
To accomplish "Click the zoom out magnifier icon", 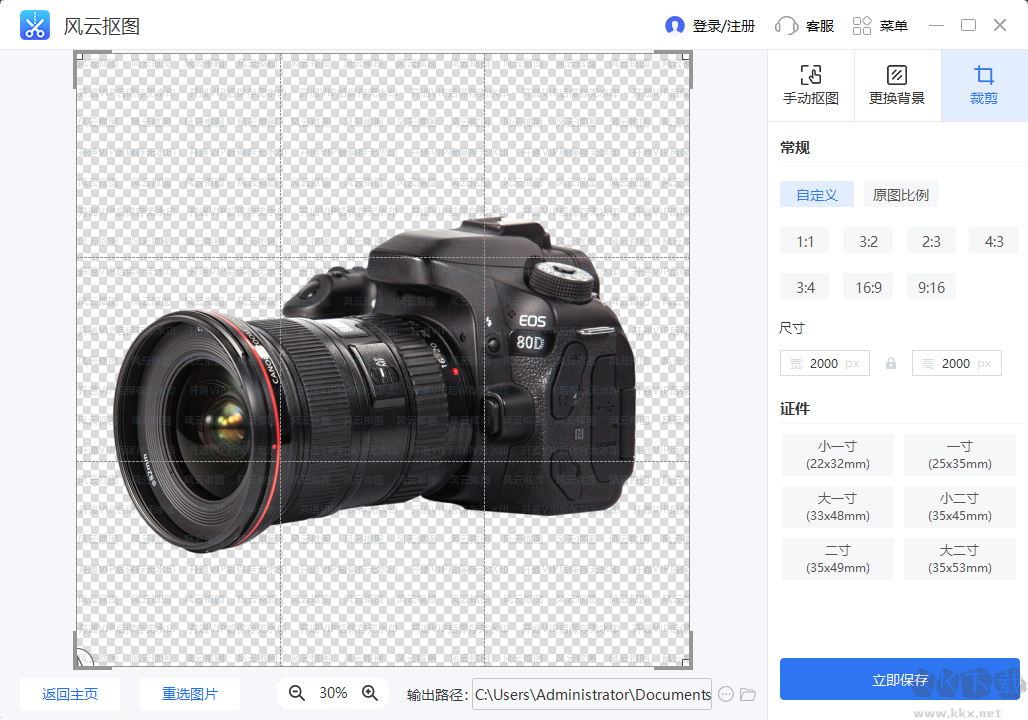I will pos(297,693).
